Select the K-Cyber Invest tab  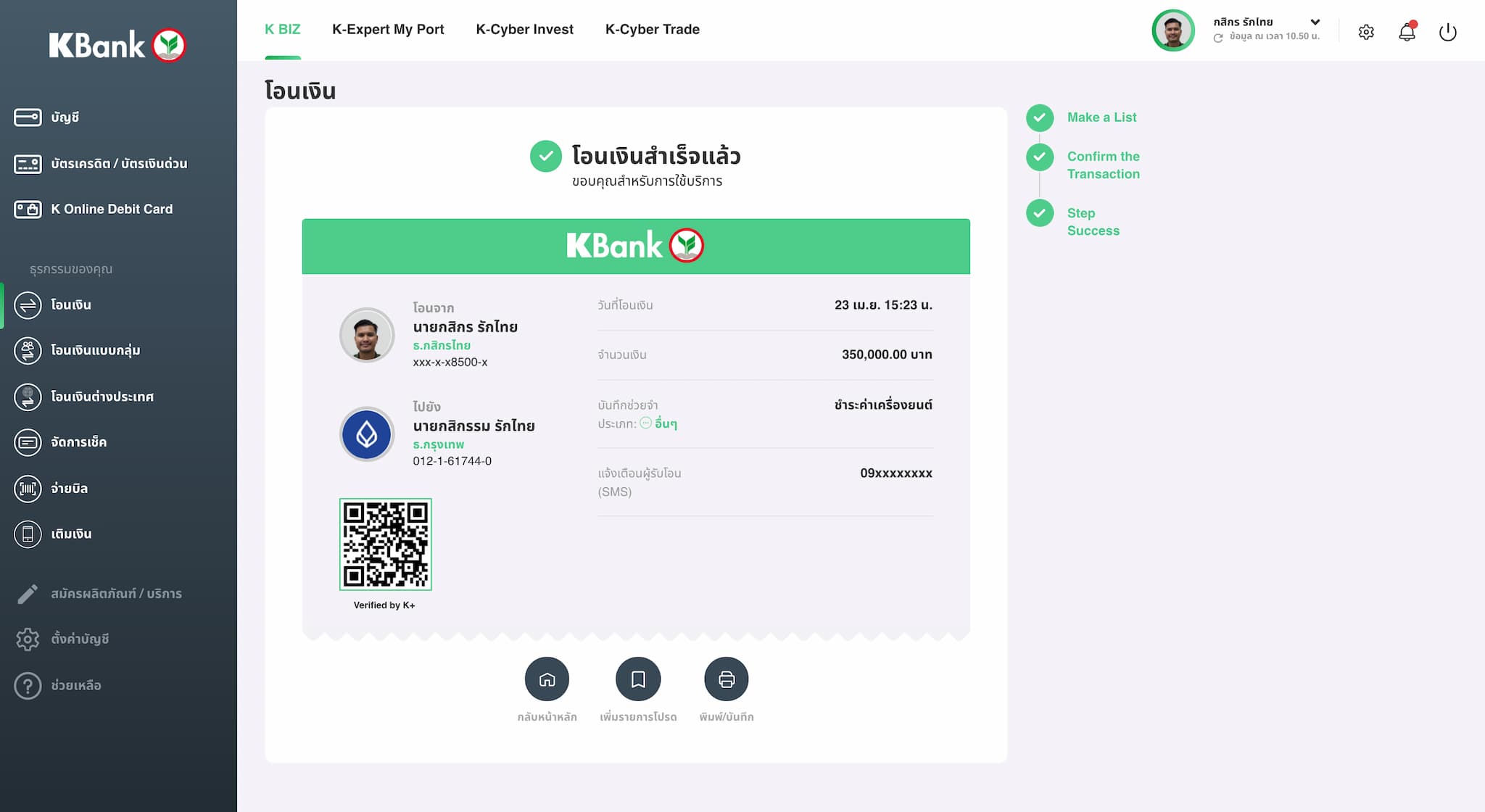click(x=524, y=29)
